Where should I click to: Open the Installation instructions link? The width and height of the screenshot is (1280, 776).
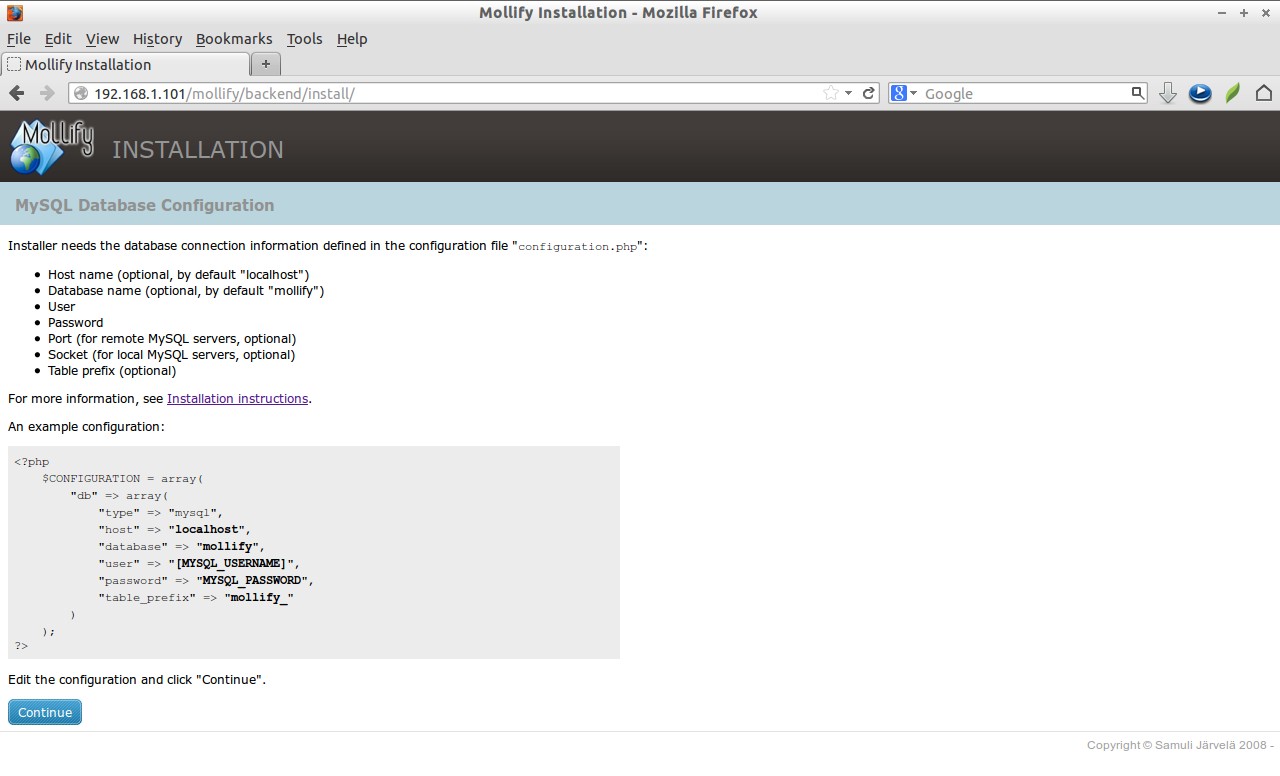click(237, 398)
